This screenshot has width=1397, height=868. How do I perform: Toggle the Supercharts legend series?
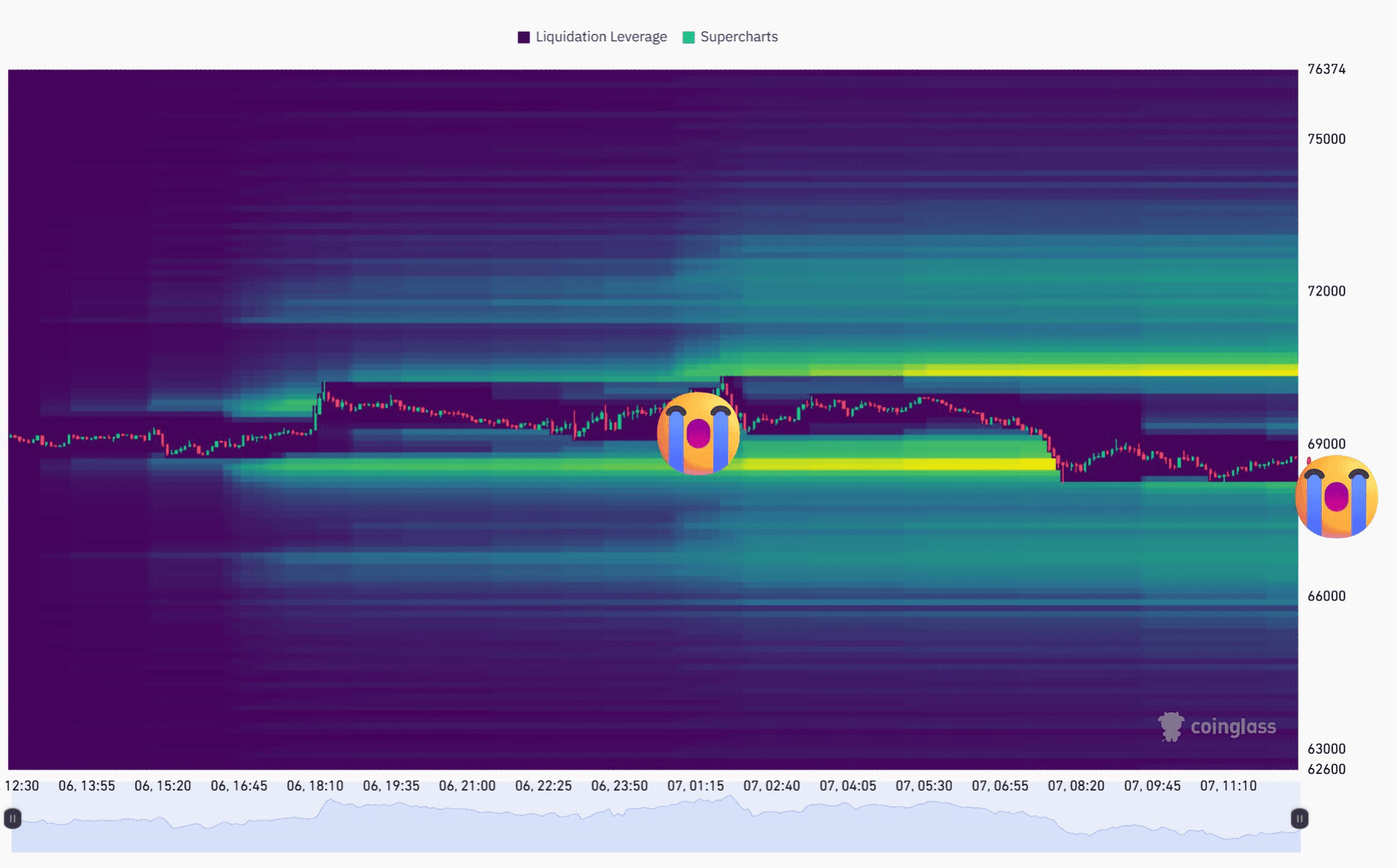[739, 37]
